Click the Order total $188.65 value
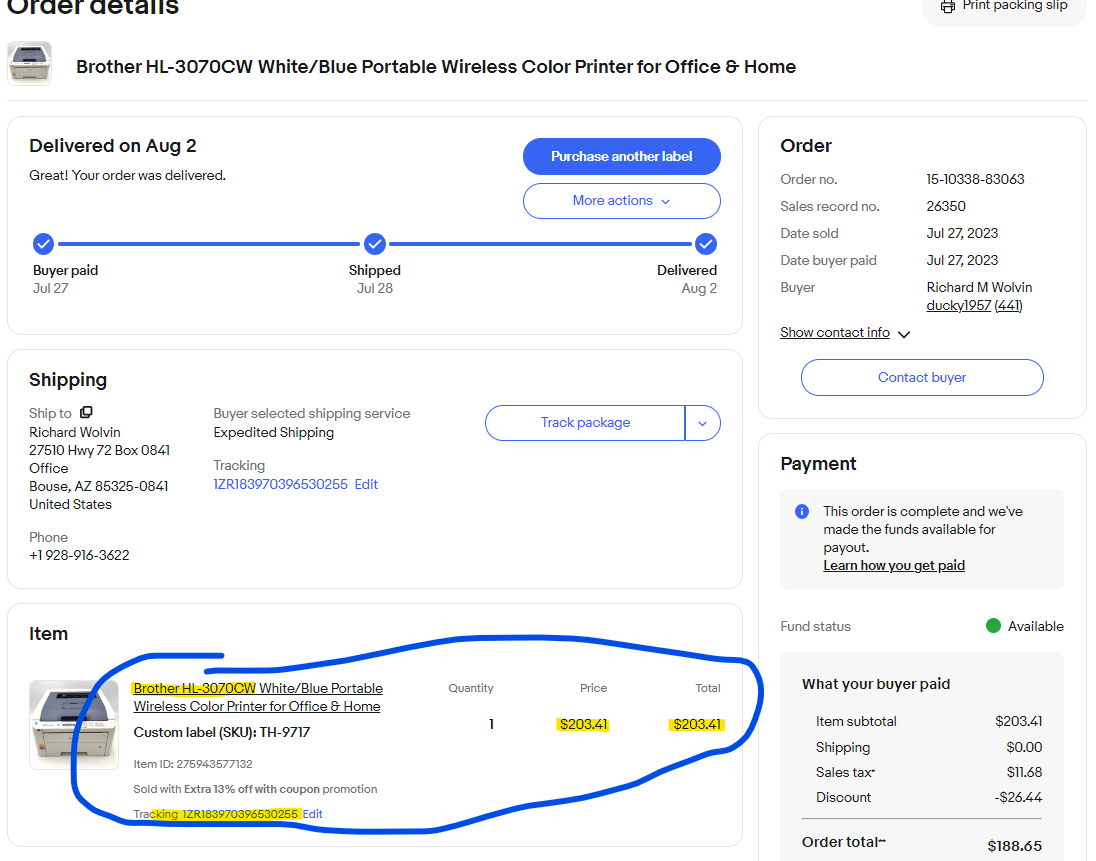1096x861 pixels. [x=1014, y=846]
